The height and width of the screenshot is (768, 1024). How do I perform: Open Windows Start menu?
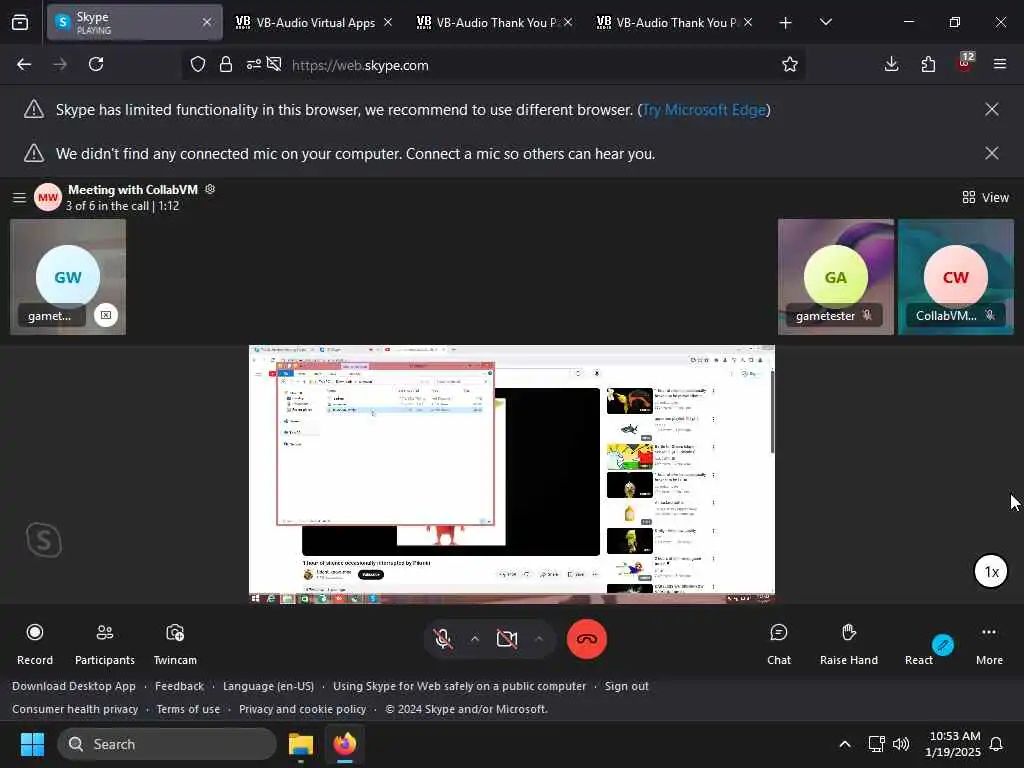[32, 744]
